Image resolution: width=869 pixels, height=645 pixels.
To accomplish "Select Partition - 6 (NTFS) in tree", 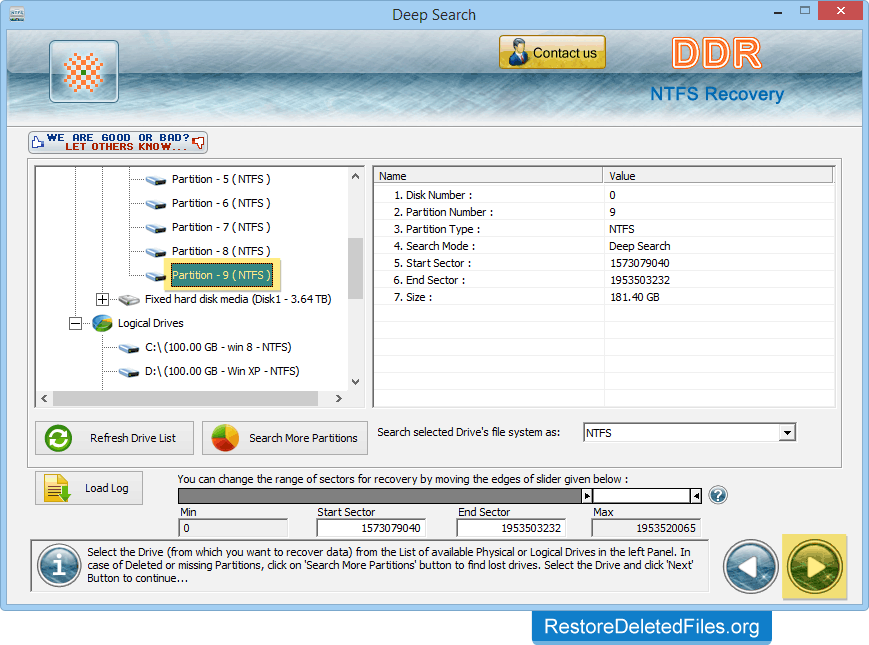I will 221,203.
